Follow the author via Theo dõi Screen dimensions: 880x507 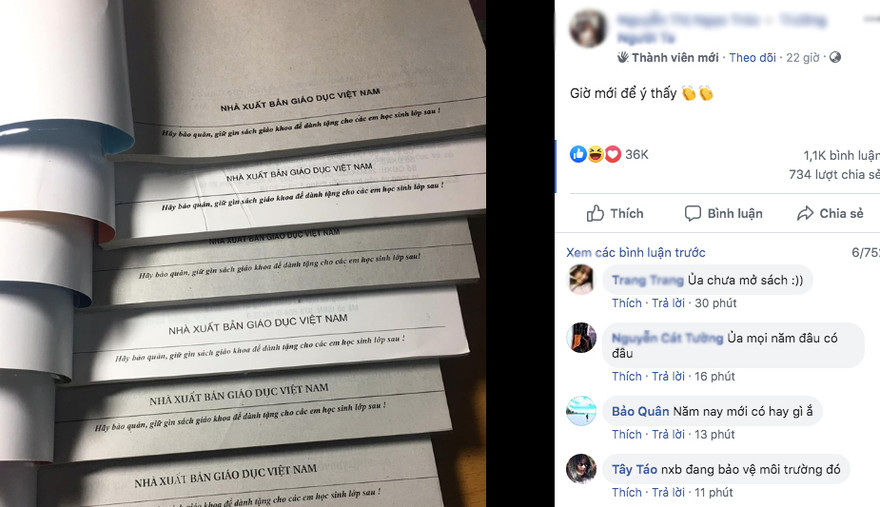point(752,57)
